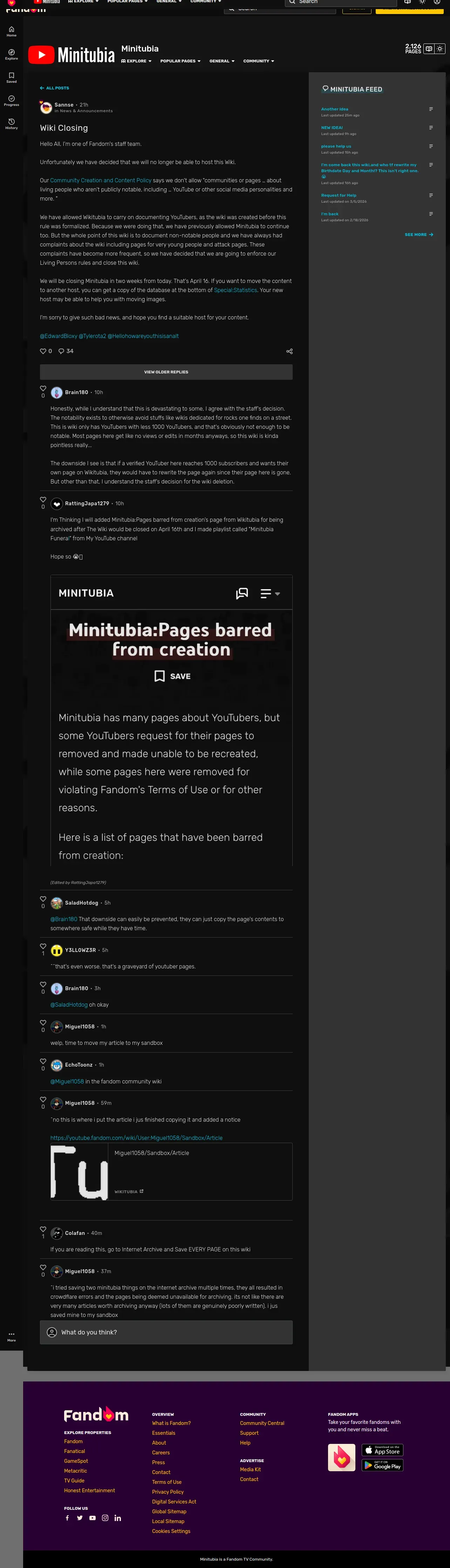Click the Instagram icon in the footer
Image resolution: width=450 pixels, height=1568 pixels.
point(105,1518)
